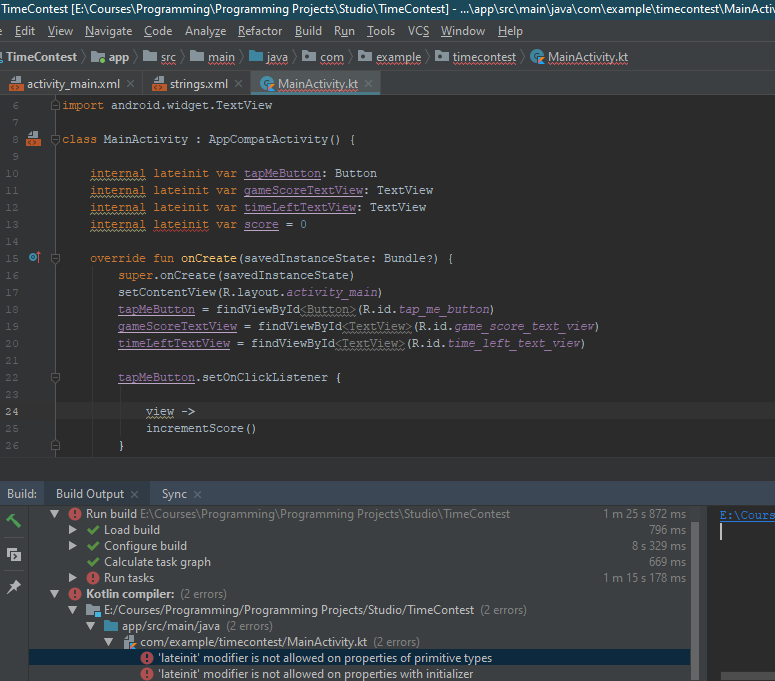Click the toggle view icon below the hammer

[14, 554]
